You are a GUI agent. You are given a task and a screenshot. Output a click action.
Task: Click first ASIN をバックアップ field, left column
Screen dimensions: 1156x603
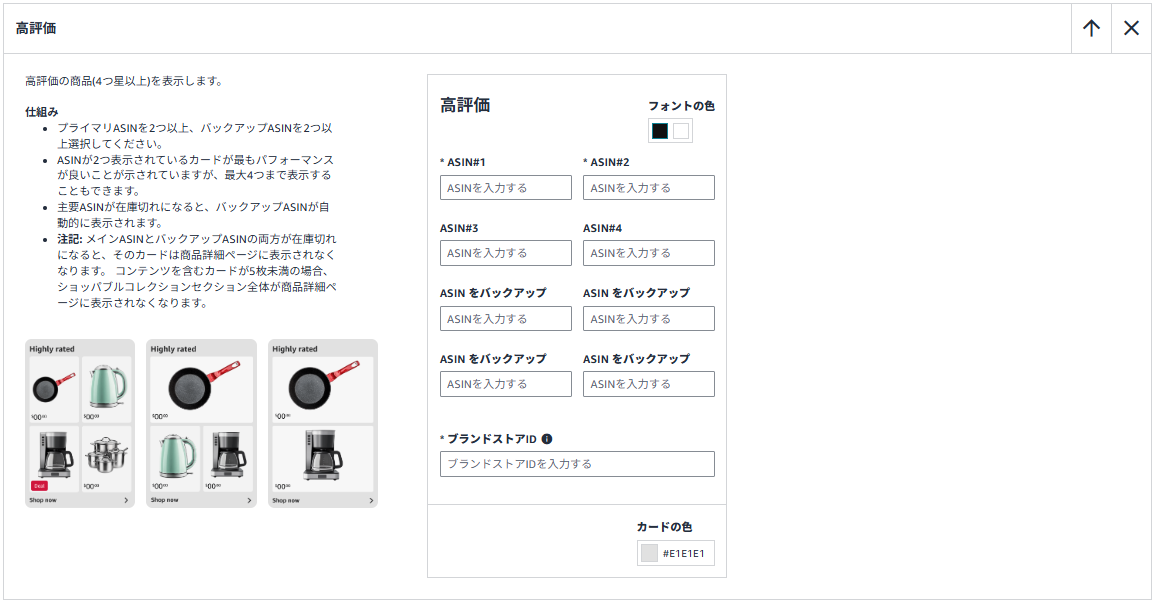click(x=506, y=319)
